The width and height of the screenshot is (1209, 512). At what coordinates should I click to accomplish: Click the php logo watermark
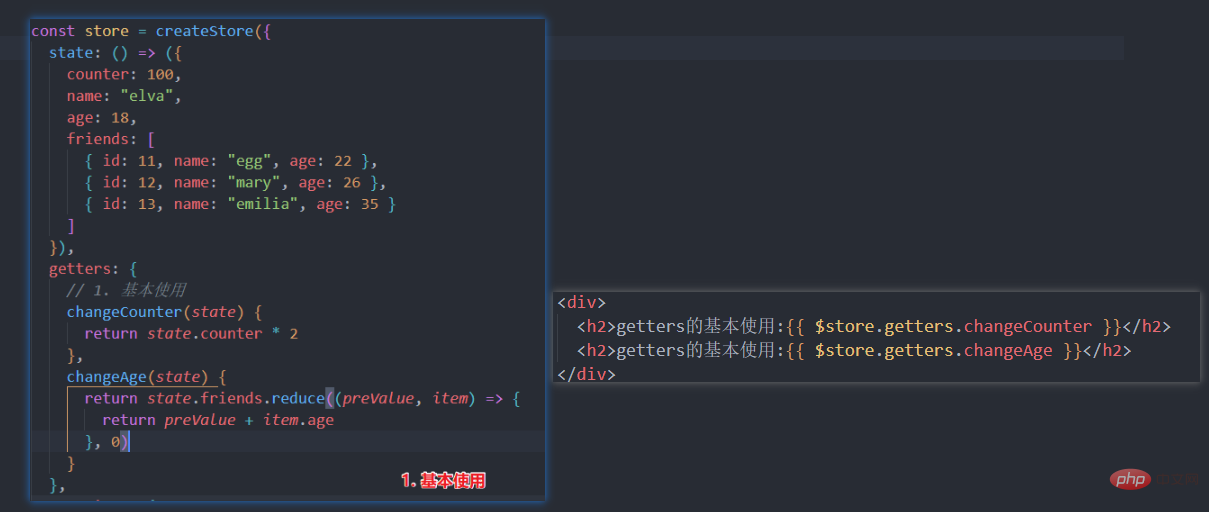(x=1129, y=480)
